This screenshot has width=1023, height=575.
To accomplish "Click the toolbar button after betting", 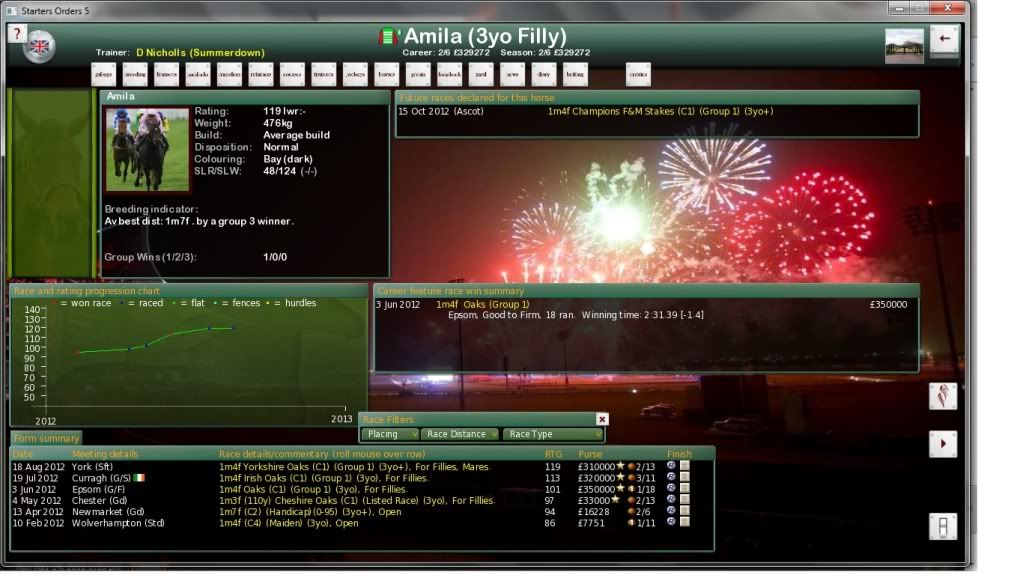I will [638, 74].
